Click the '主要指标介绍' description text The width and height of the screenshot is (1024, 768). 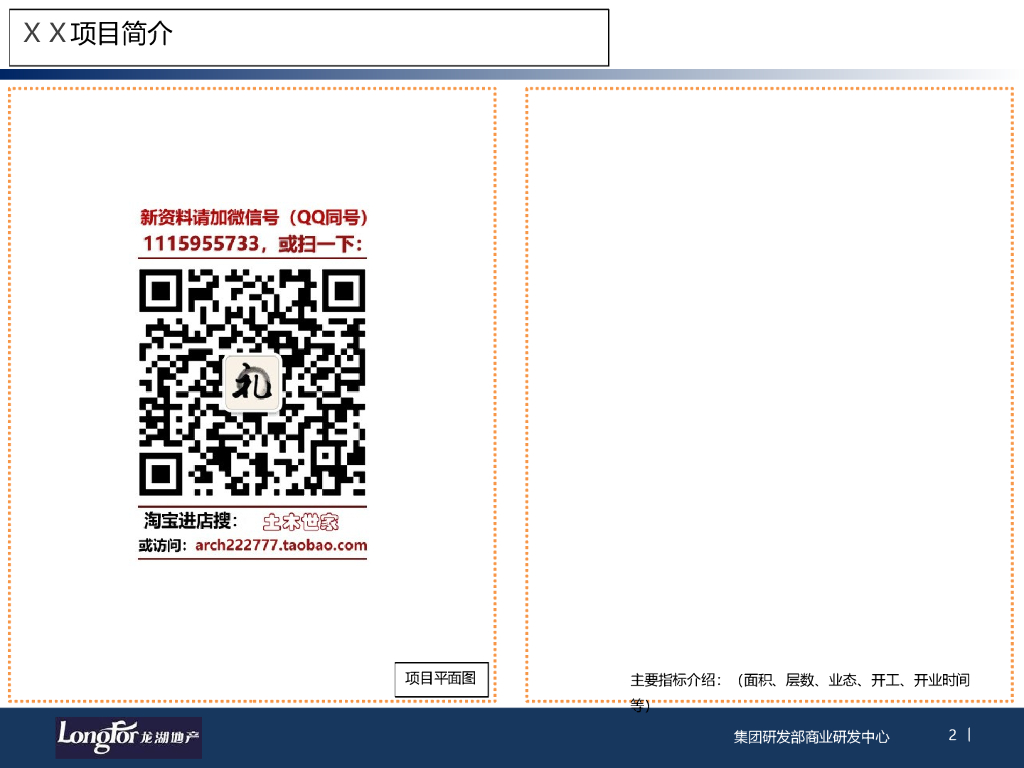[799, 692]
